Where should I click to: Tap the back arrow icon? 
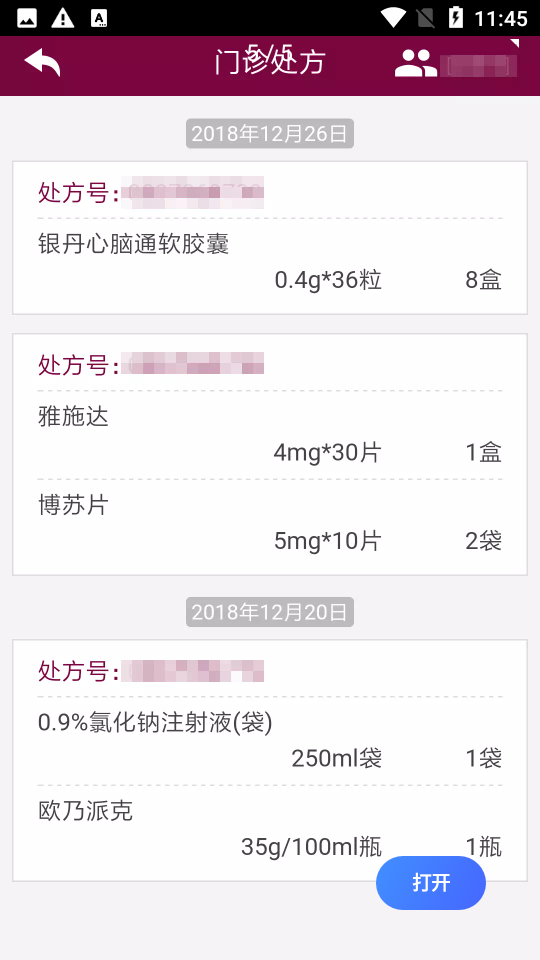(42, 62)
